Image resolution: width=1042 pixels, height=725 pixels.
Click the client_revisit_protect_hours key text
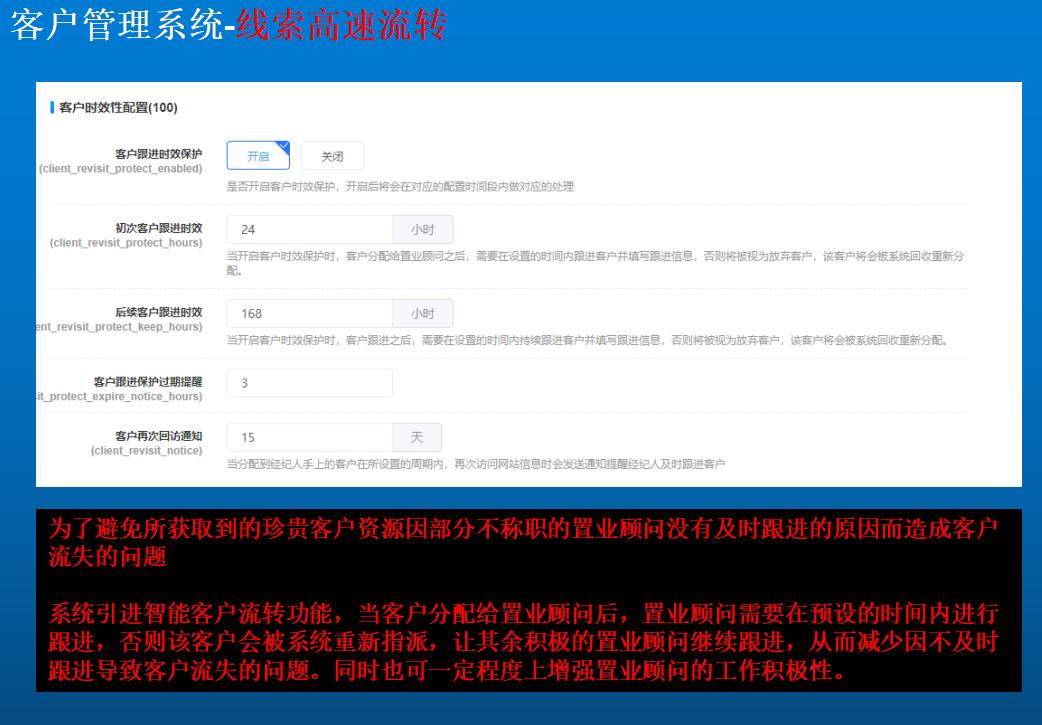tap(125, 243)
